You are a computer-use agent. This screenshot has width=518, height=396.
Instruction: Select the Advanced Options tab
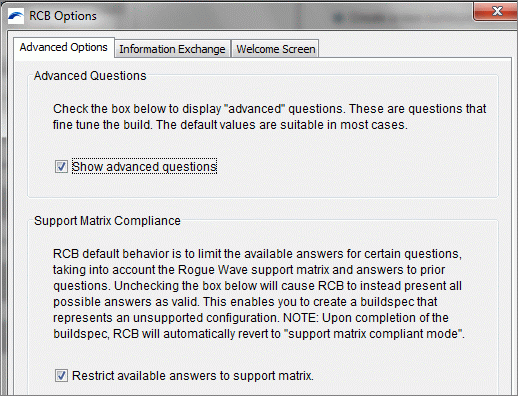coord(64,47)
